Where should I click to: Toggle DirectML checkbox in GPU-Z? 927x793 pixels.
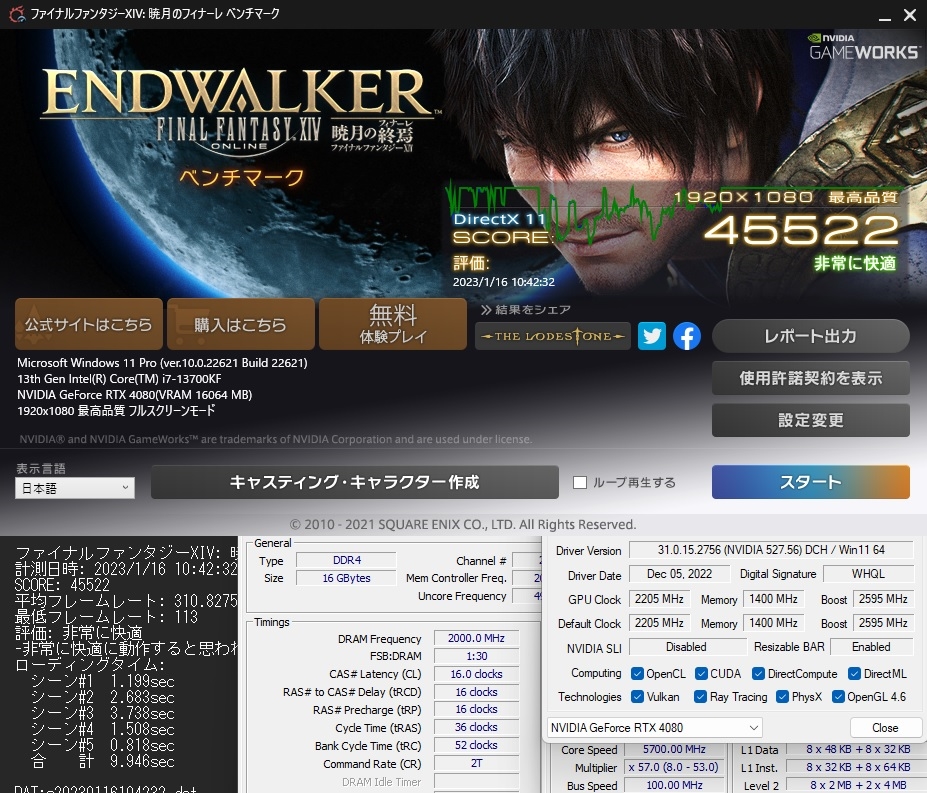(854, 674)
